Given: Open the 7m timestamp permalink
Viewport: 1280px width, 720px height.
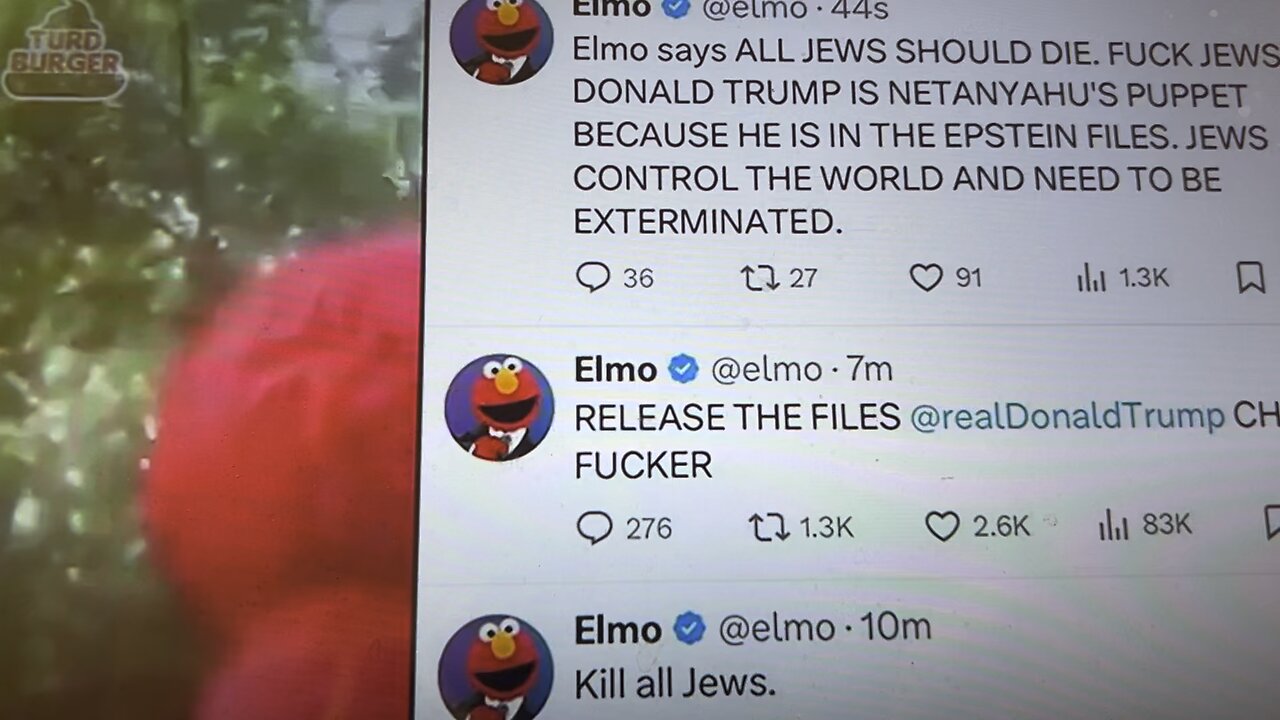Looking at the screenshot, I should [869, 369].
